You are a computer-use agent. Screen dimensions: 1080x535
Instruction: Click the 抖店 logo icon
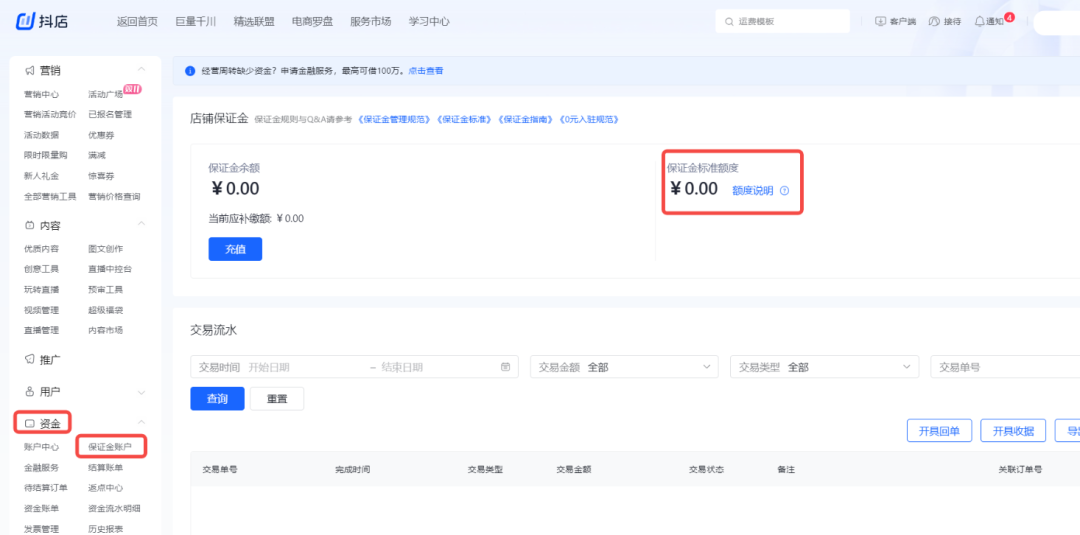[x=27, y=21]
